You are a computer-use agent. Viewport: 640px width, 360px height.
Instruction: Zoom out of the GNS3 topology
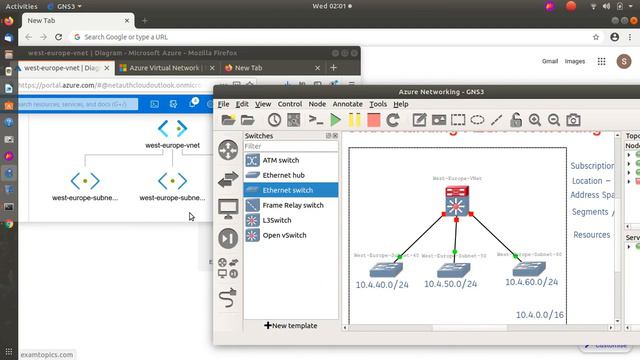click(x=554, y=120)
